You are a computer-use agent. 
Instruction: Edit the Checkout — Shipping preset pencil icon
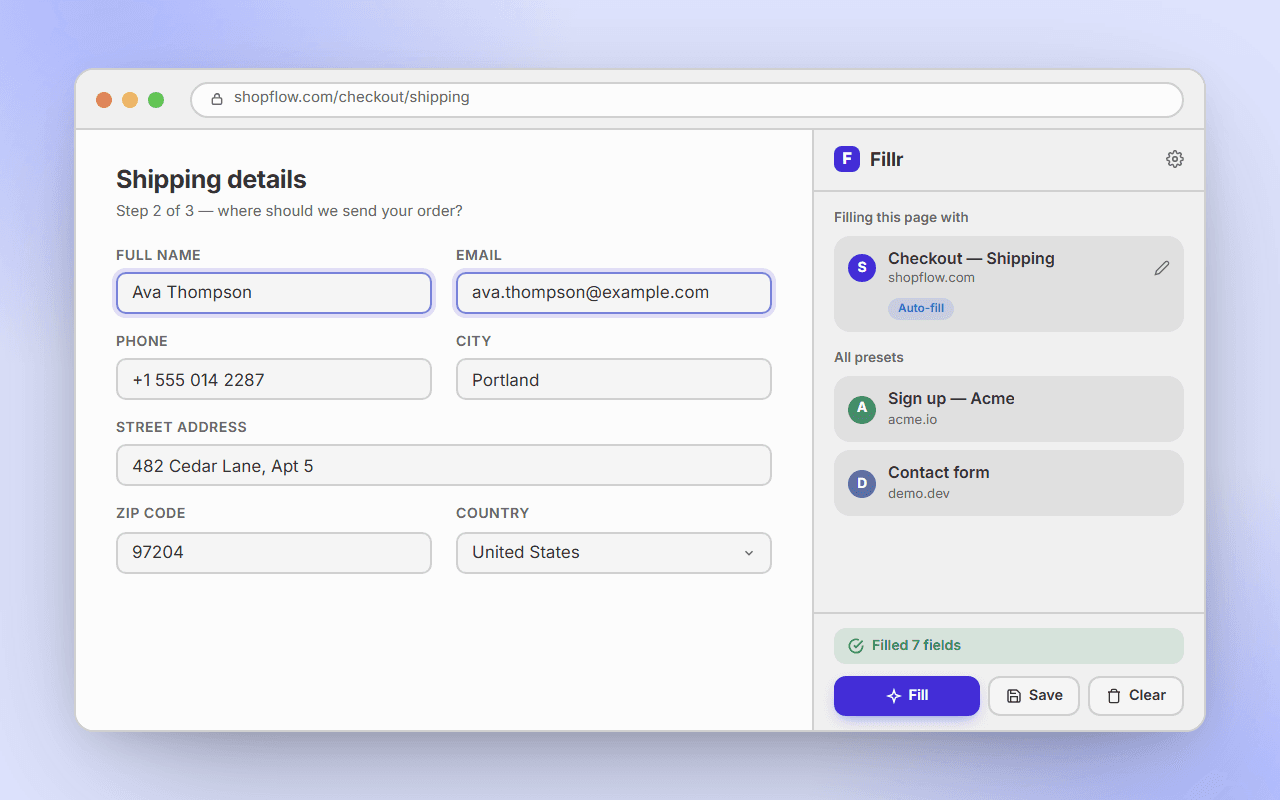click(x=1161, y=268)
